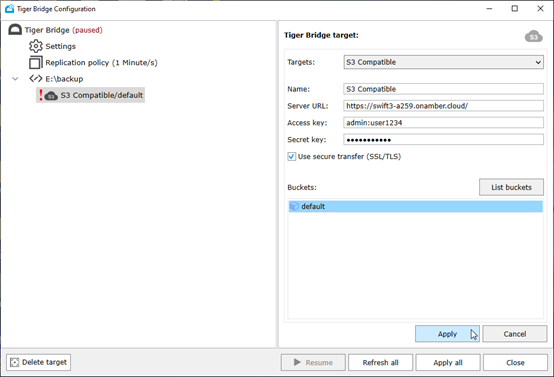Select the E:\backup tree entry

pos(64,79)
